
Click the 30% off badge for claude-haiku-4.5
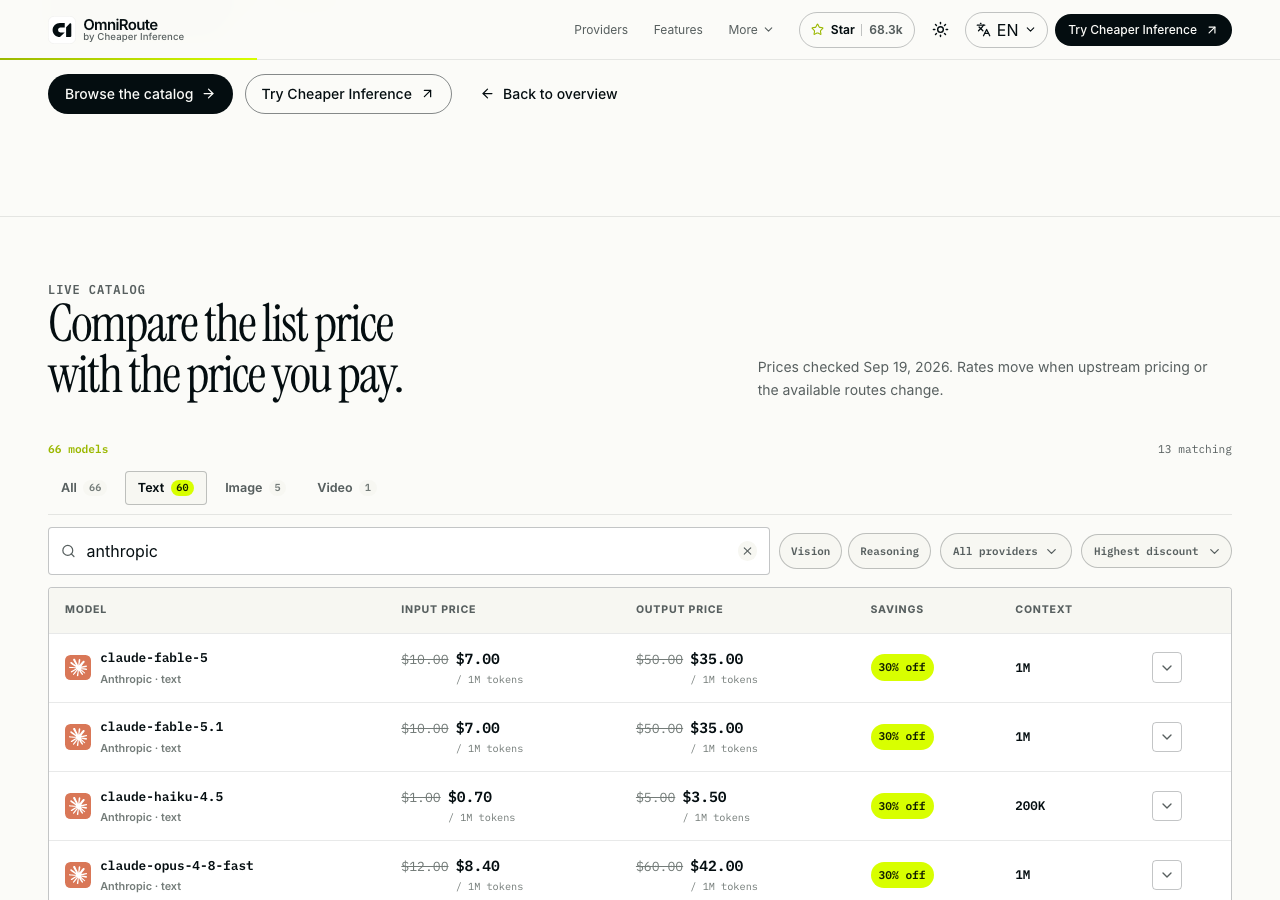(x=902, y=806)
